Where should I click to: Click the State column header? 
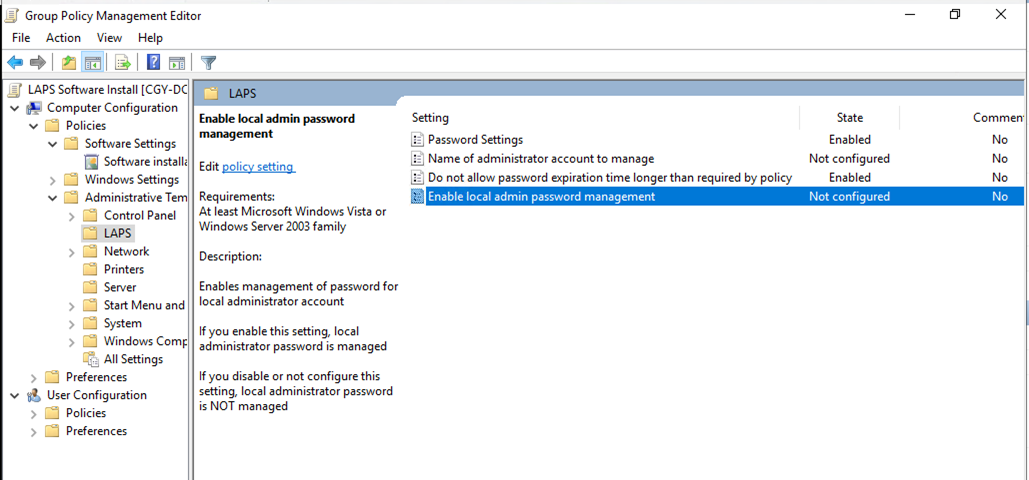pos(849,118)
